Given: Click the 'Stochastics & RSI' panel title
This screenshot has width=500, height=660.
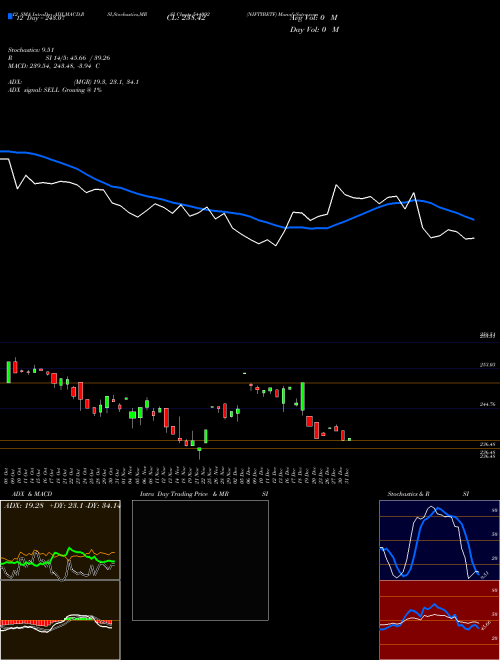Looking at the screenshot, I should (428, 494).
